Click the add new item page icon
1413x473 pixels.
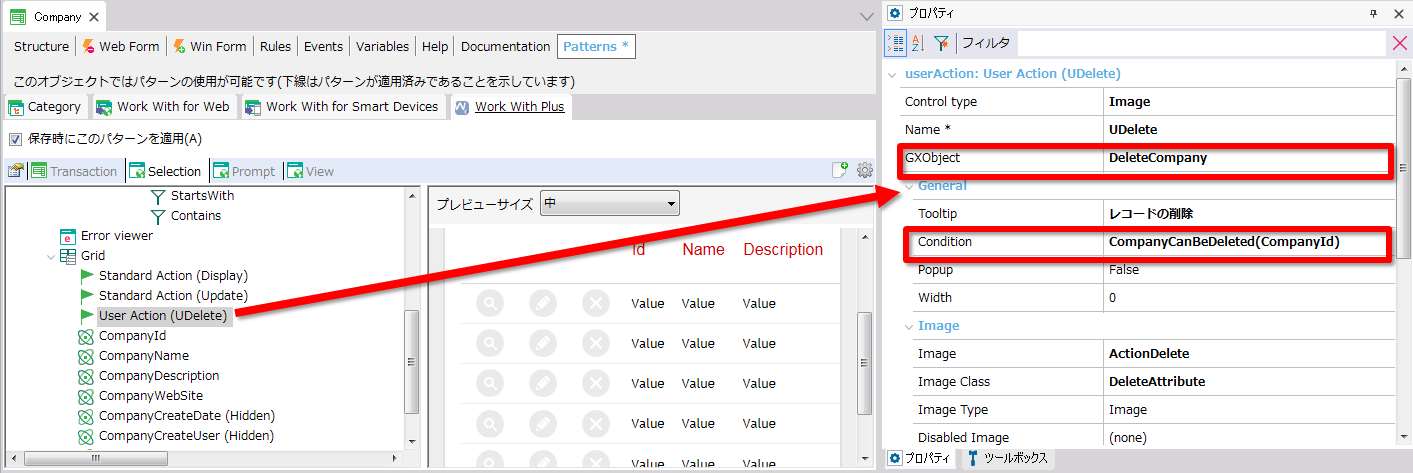click(840, 170)
